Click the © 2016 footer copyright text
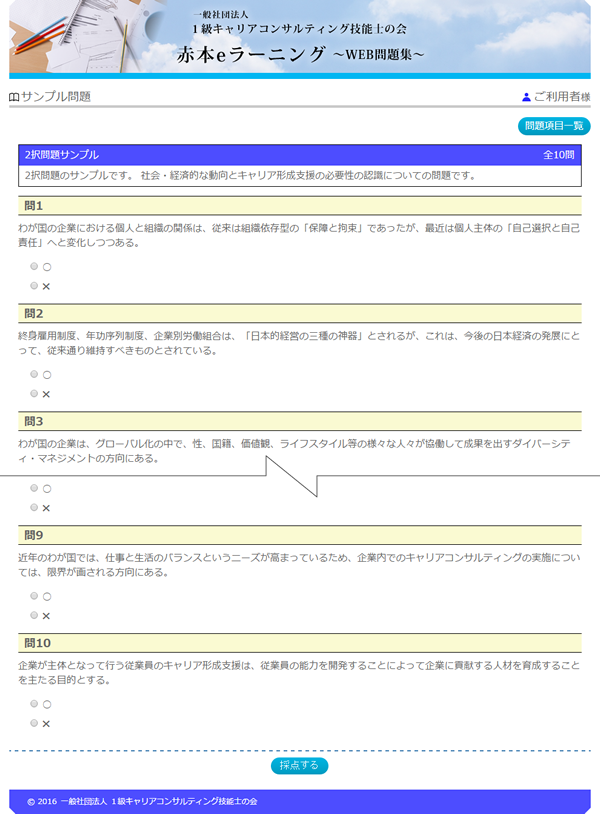The image size is (600, 814). pyautogui.click(x=142, y=802)
